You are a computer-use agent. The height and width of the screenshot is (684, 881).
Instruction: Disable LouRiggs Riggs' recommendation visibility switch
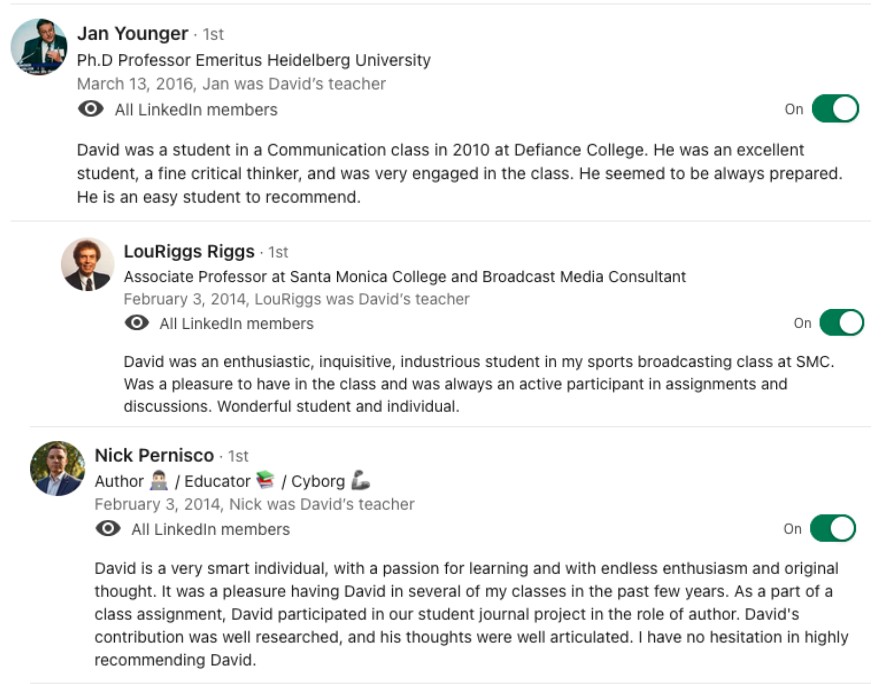[841, 323]
